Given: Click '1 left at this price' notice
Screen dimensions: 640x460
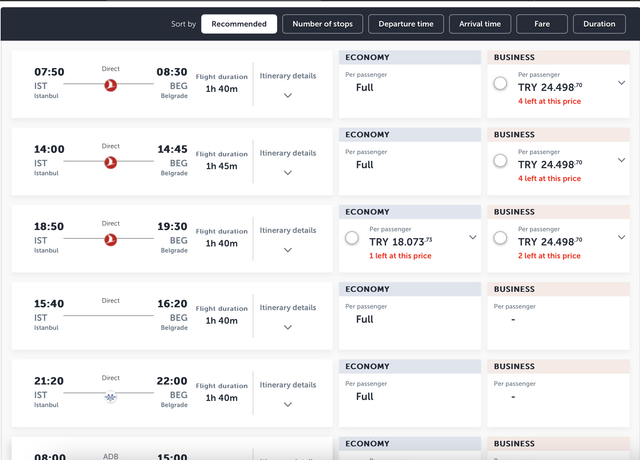Looking at the screenshot, I should (x=400, y=256).
